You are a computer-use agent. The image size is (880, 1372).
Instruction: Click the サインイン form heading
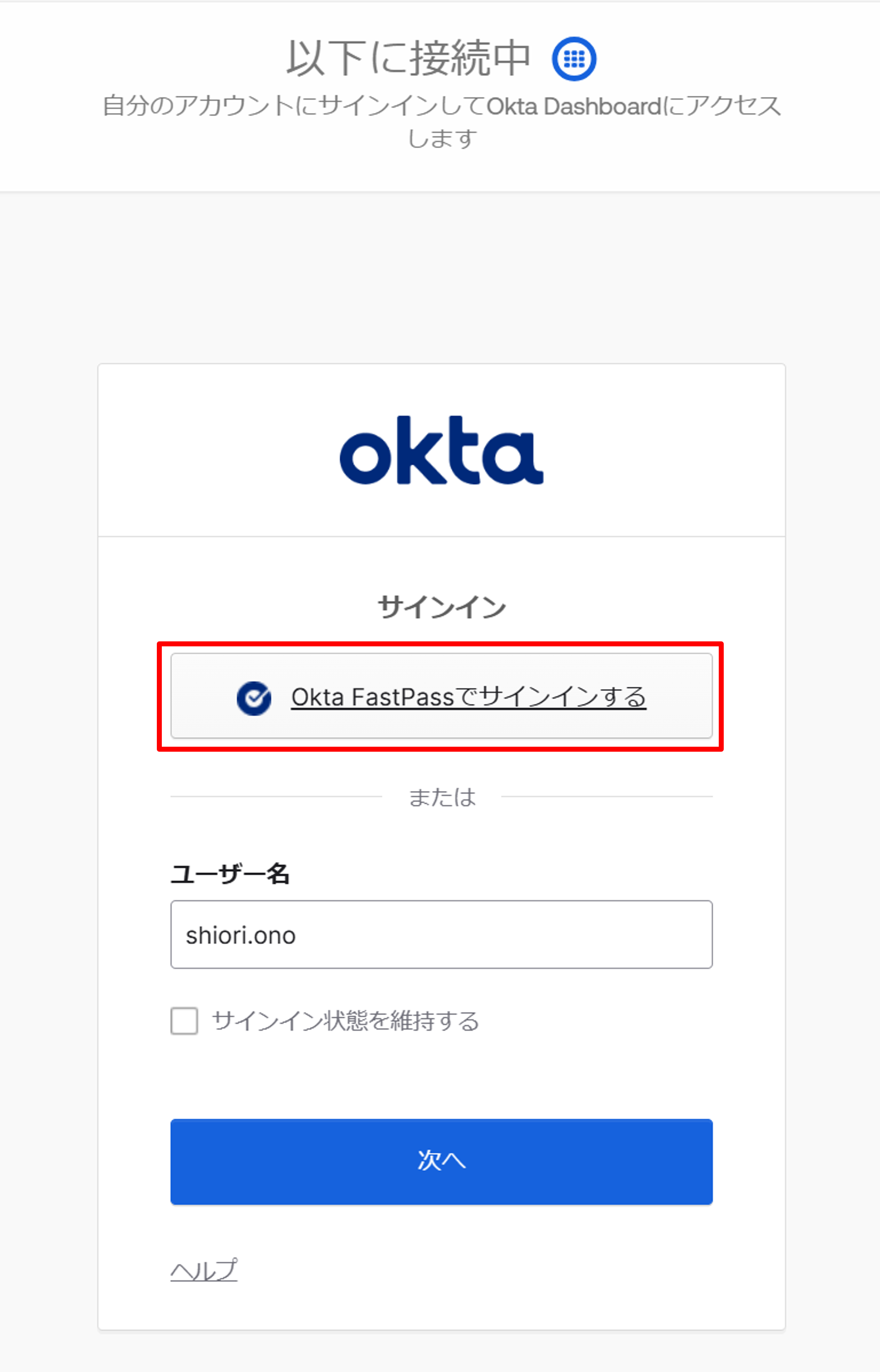441,606
